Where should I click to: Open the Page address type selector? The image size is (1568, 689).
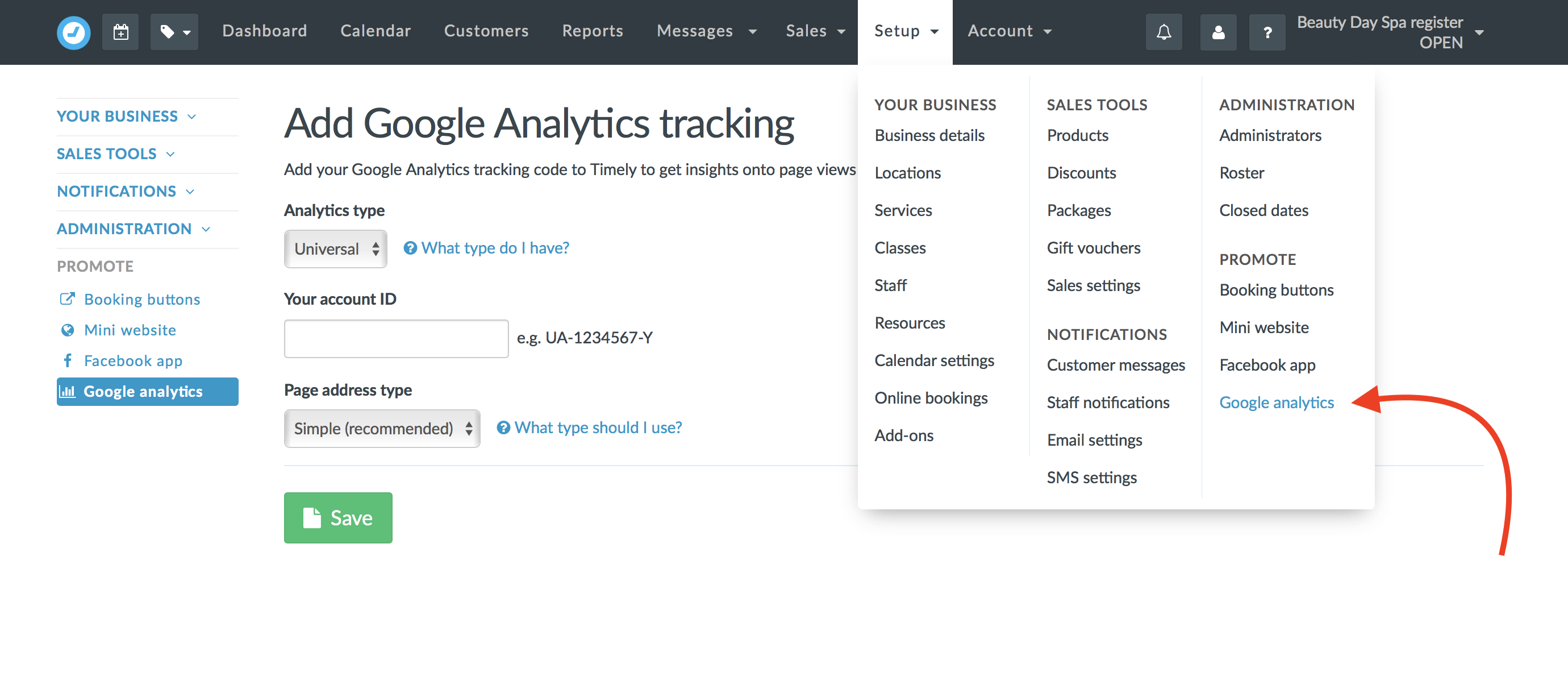[x=382, y=428]
